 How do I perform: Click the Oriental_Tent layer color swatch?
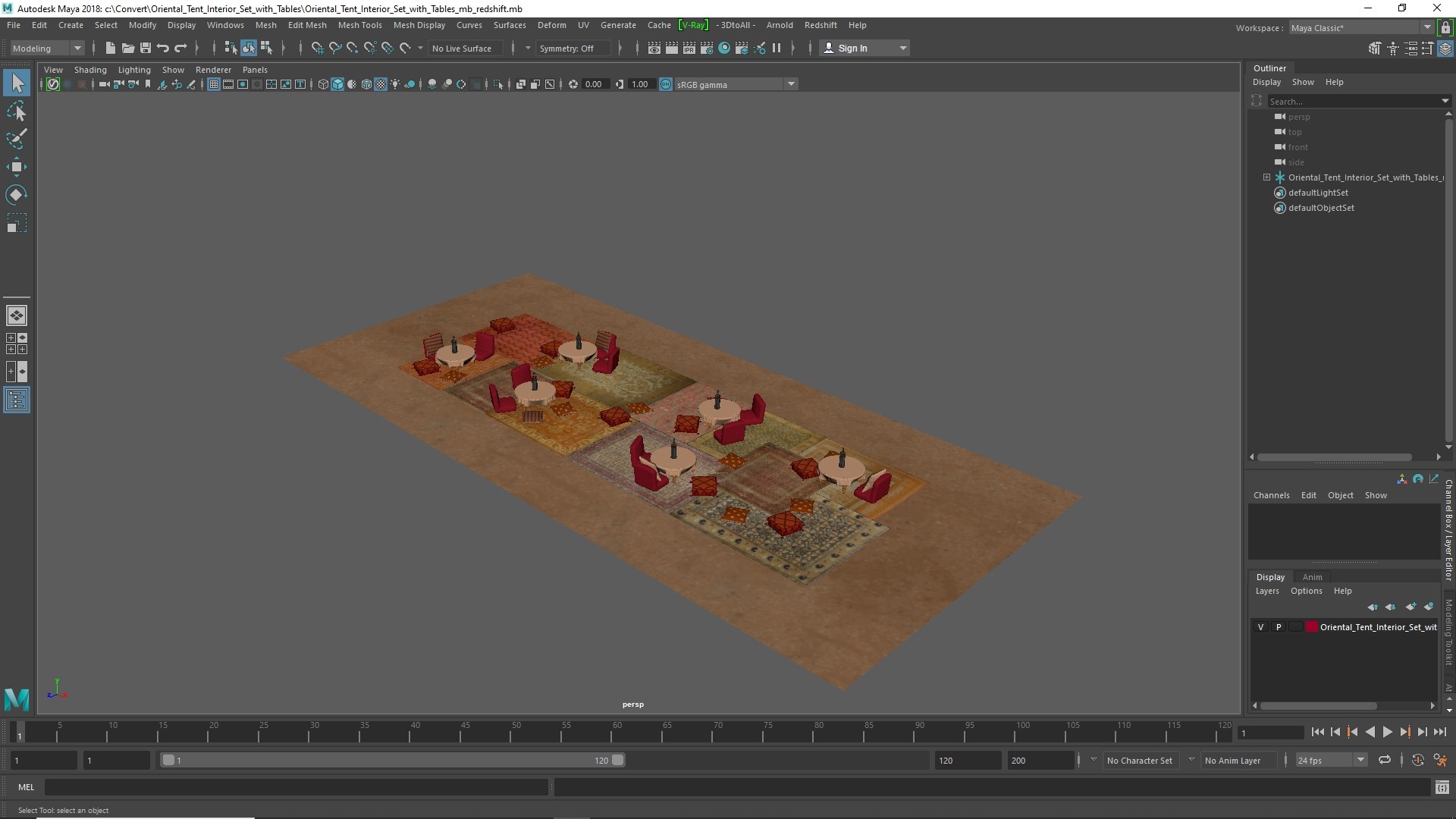(1312, 627)
